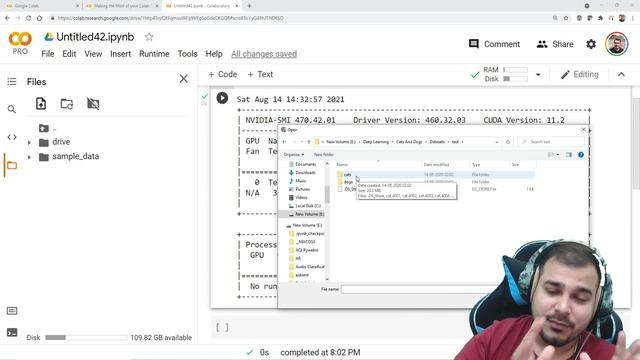The image size is (640, 360).
Task: Open help icon in Open dialog
Action: pos(581,155)
